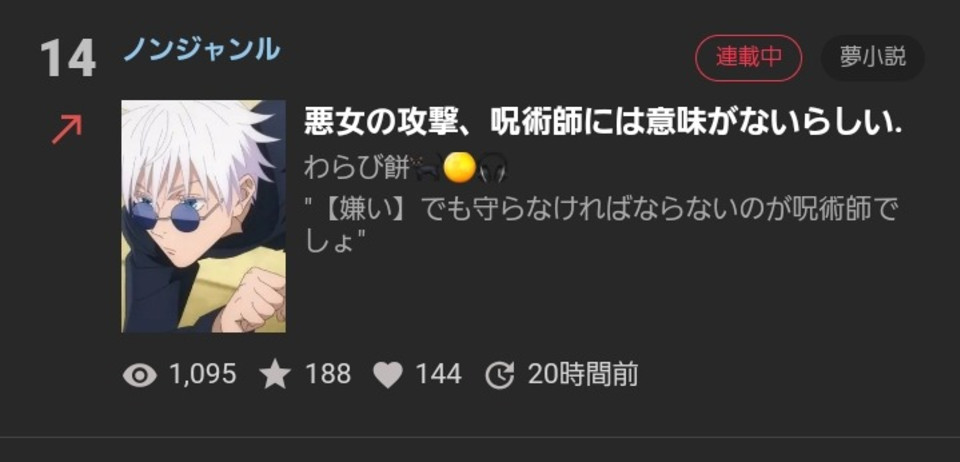The image size is (960, 462).
Task: Open author わらび餅 profile
Action: click(x=356, y=169)
